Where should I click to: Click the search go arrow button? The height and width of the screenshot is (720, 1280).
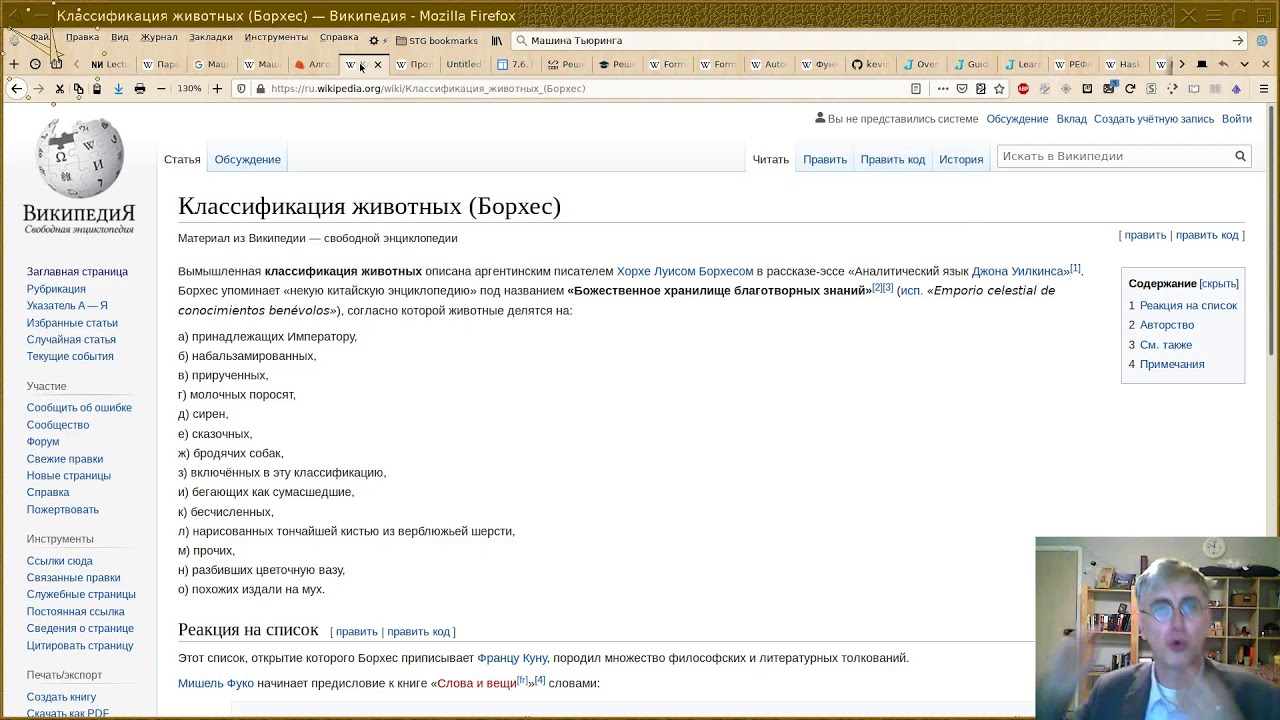pyautogui.click(x=1238, y=41)
